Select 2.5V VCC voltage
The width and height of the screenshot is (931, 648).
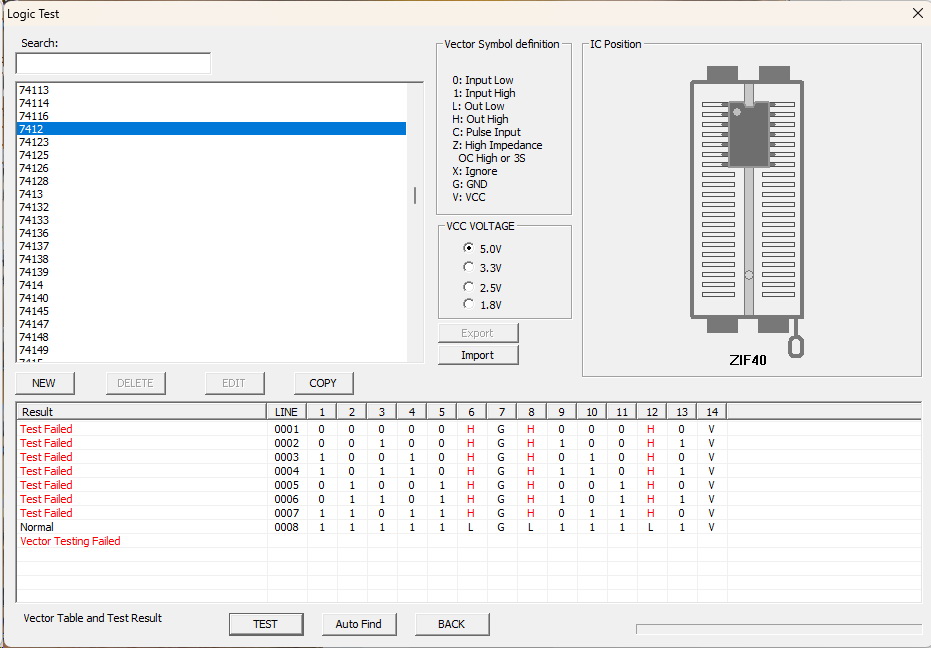click(469, 287)
